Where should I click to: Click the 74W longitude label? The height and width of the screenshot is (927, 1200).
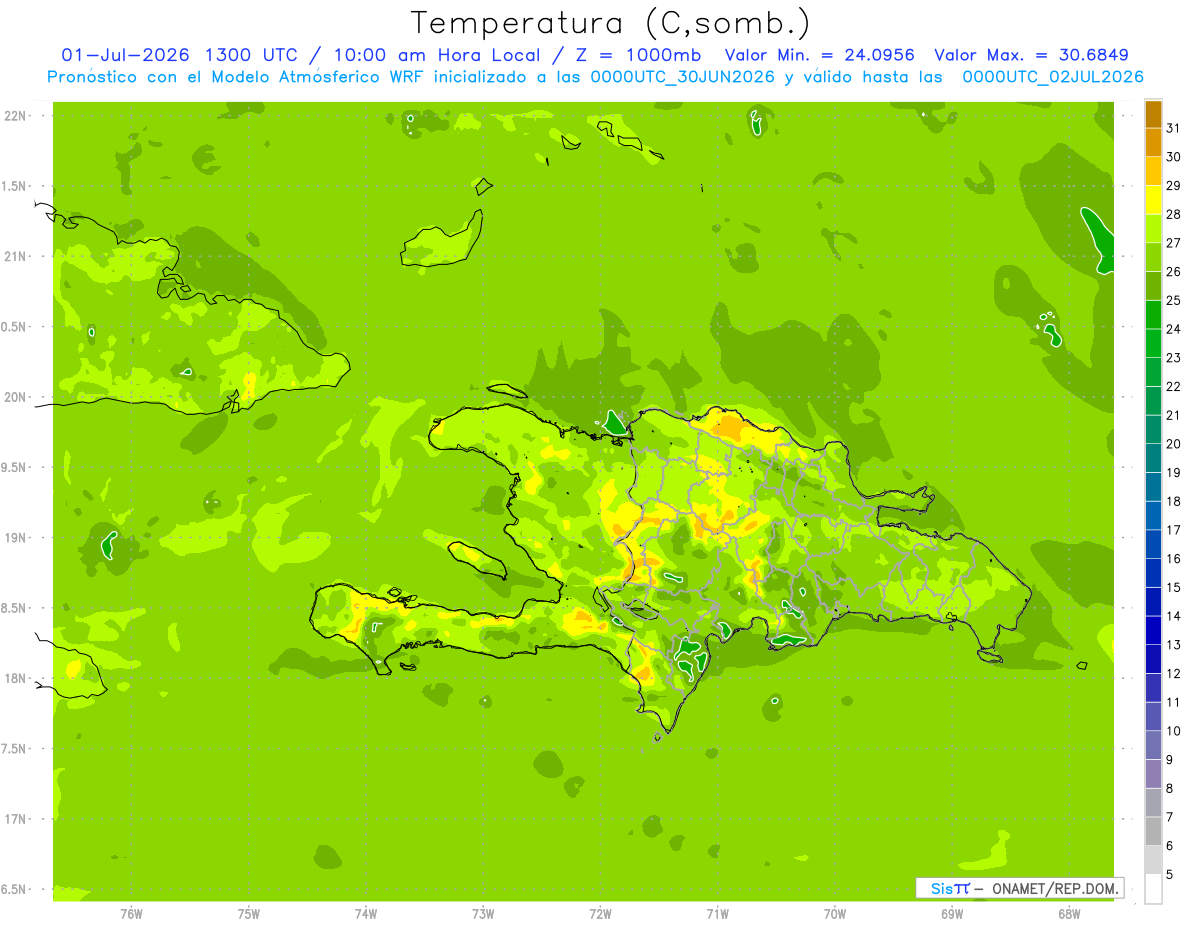click(366, 914)
